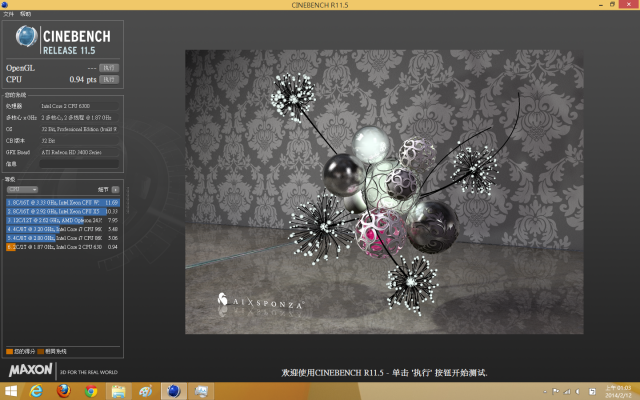Click the input method tray icon
Image resolution: width=640 pixels, height=400 pixels.
click(592, 392)
